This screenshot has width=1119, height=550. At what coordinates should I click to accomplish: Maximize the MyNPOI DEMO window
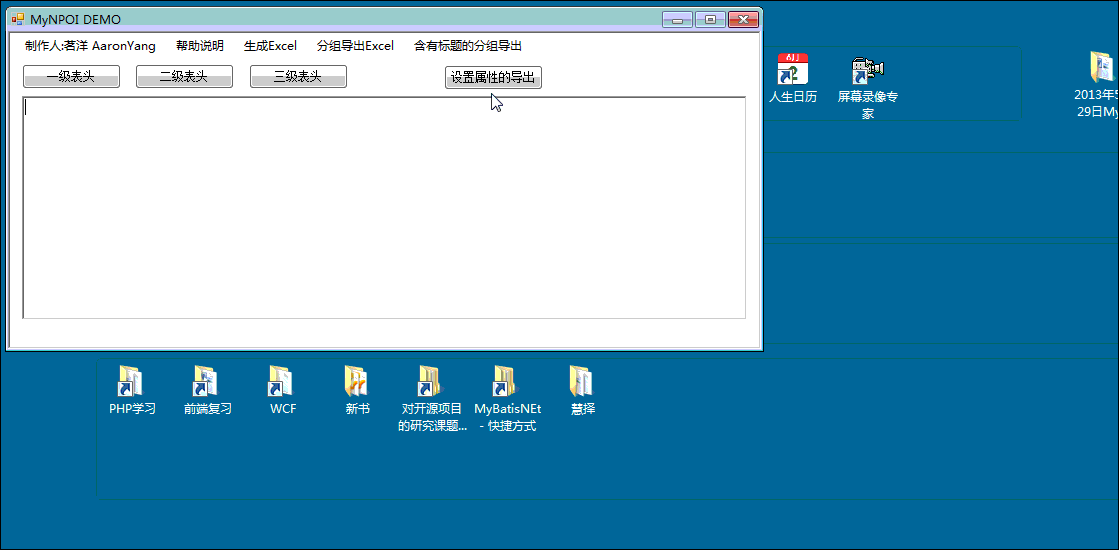710,19
